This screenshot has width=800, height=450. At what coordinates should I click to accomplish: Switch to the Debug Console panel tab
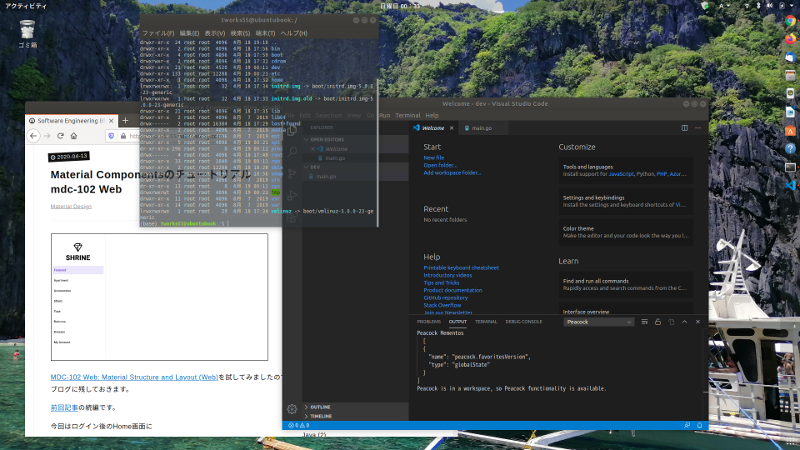coord(523,322)
